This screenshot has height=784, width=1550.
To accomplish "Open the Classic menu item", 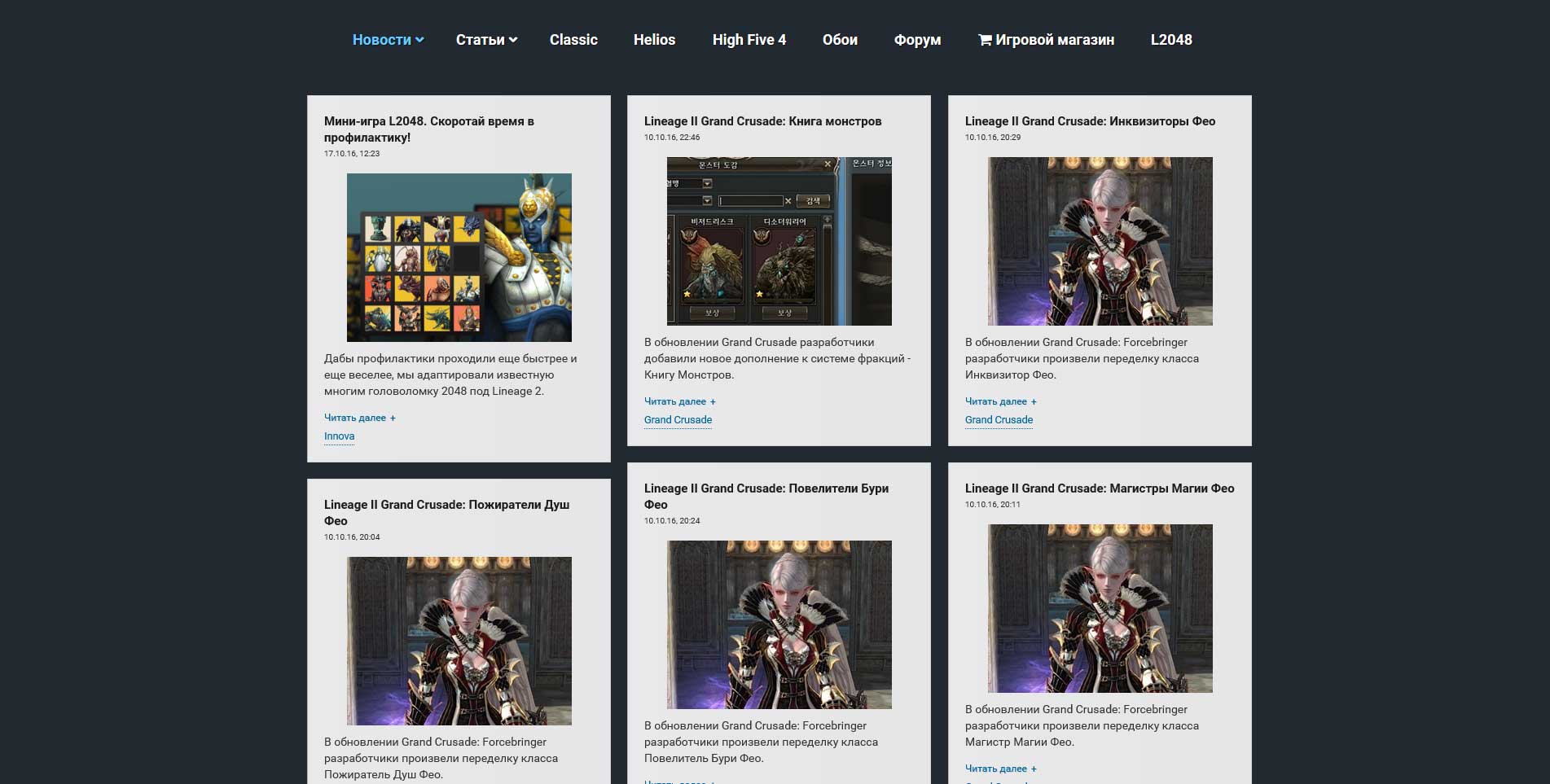I will pyautogui.click(x=573, y=40).
